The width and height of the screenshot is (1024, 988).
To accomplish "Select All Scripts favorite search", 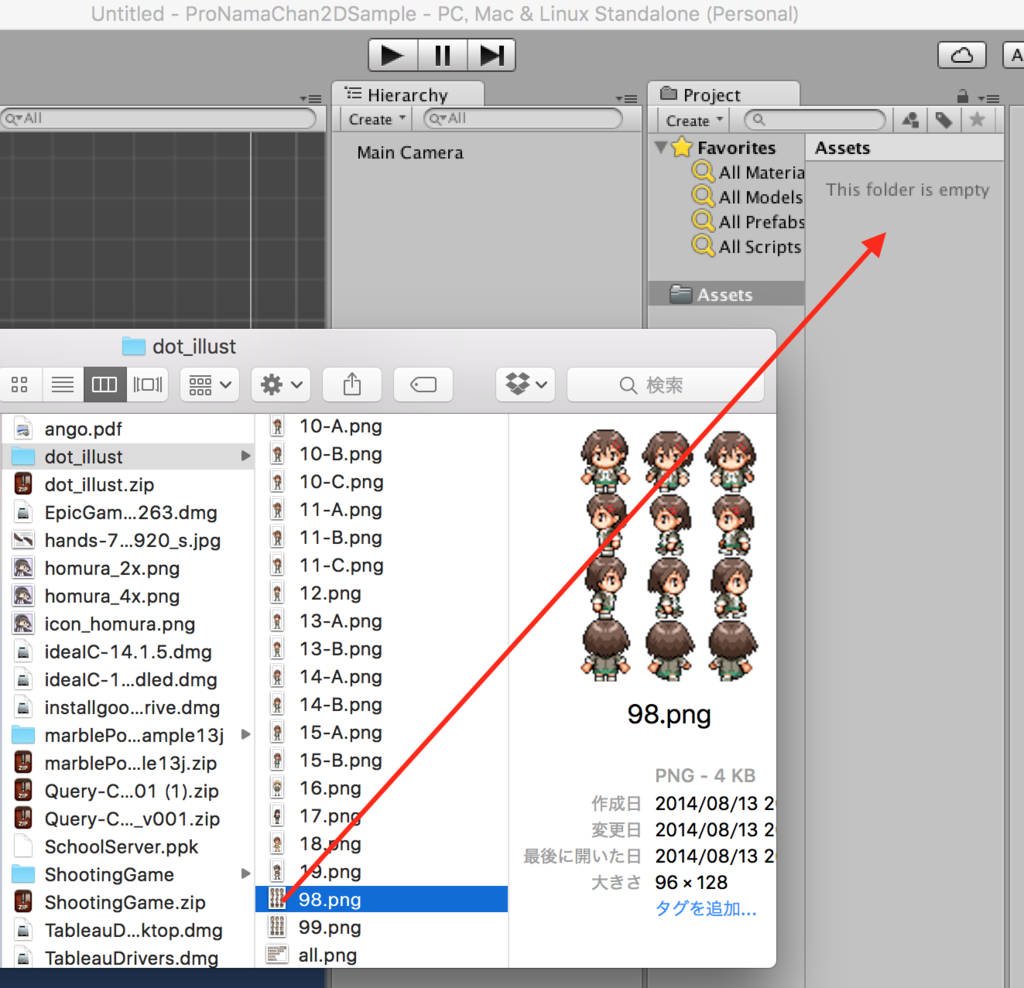I will click(x=746, y=246).
